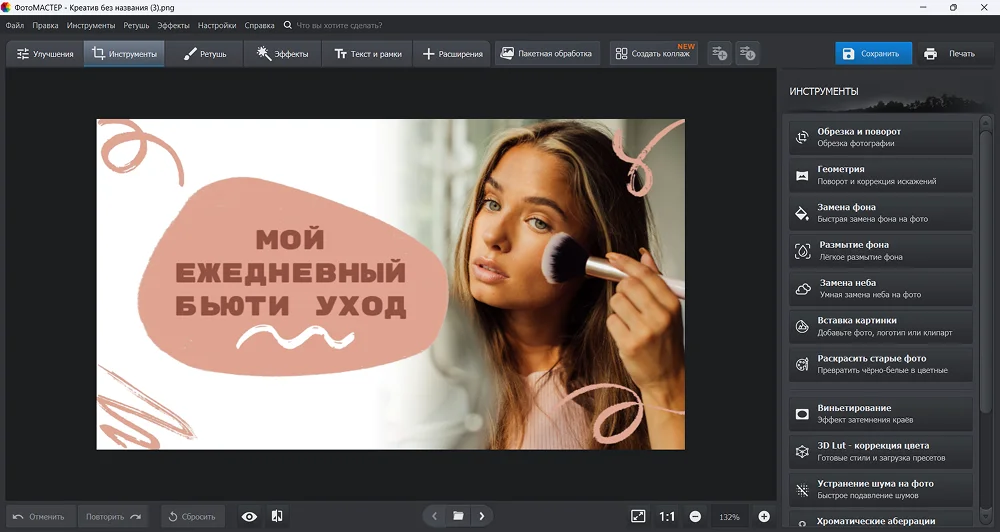
Task: Click the blue Сохранить button
Action: coord(873,54)
